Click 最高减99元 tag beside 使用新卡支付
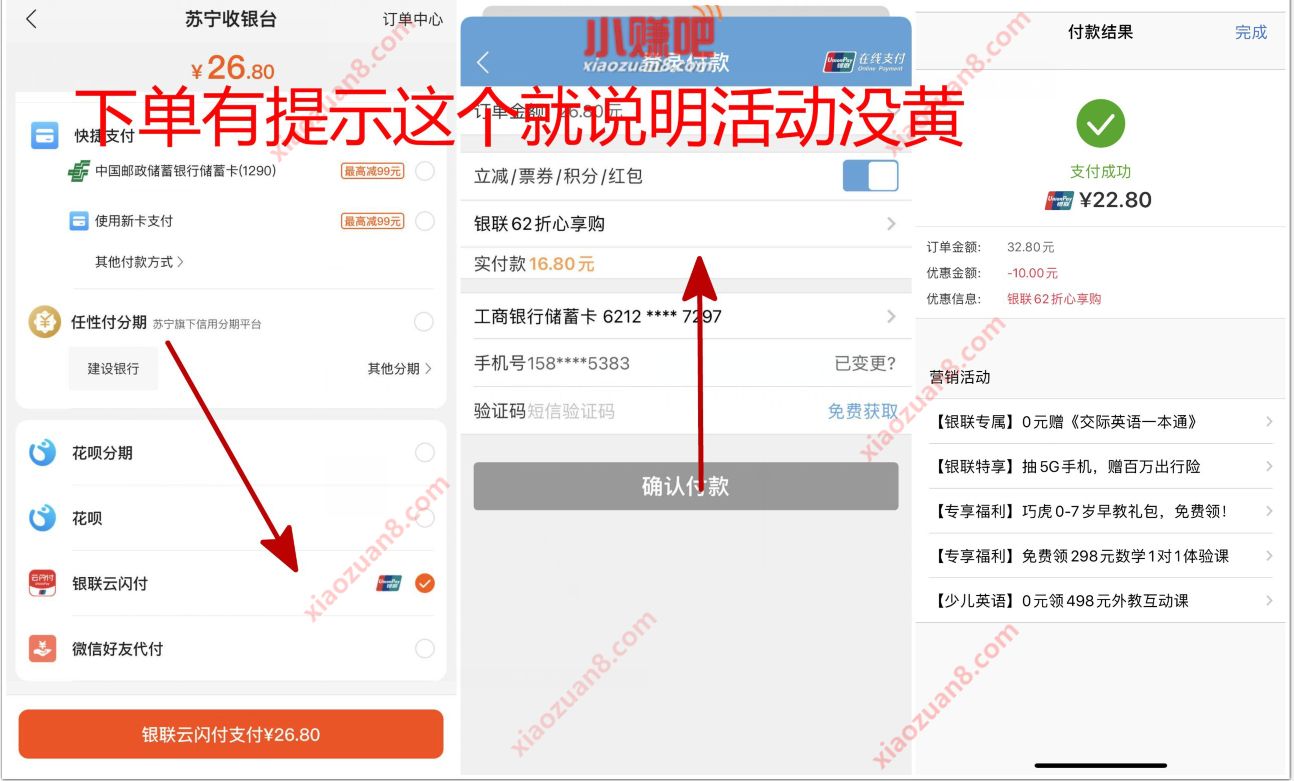The height and width of the screenshot is (781, 1294). point(372,221)
